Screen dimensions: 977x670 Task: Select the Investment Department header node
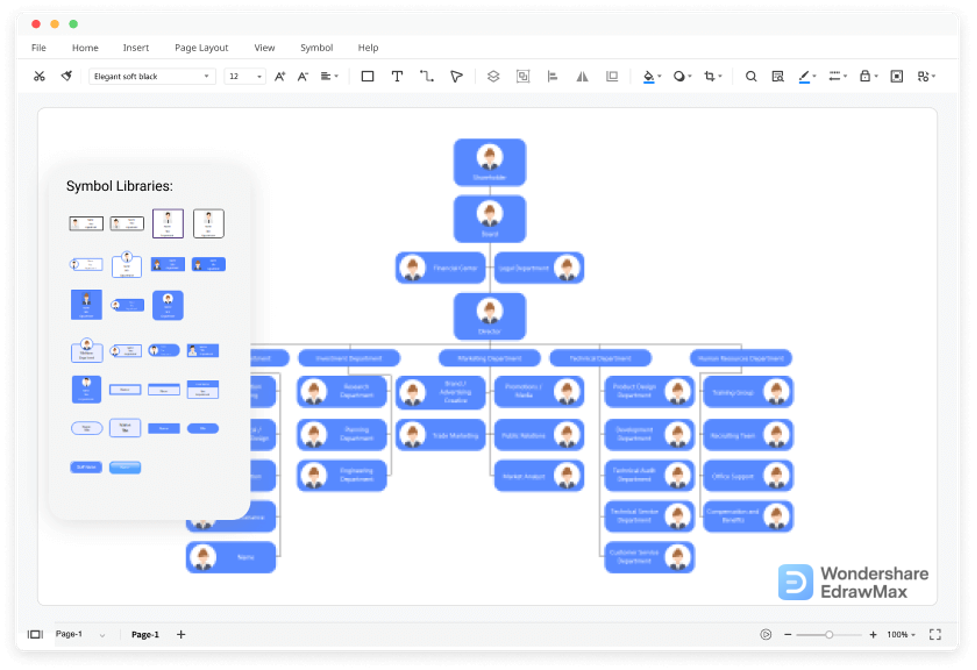349,358
